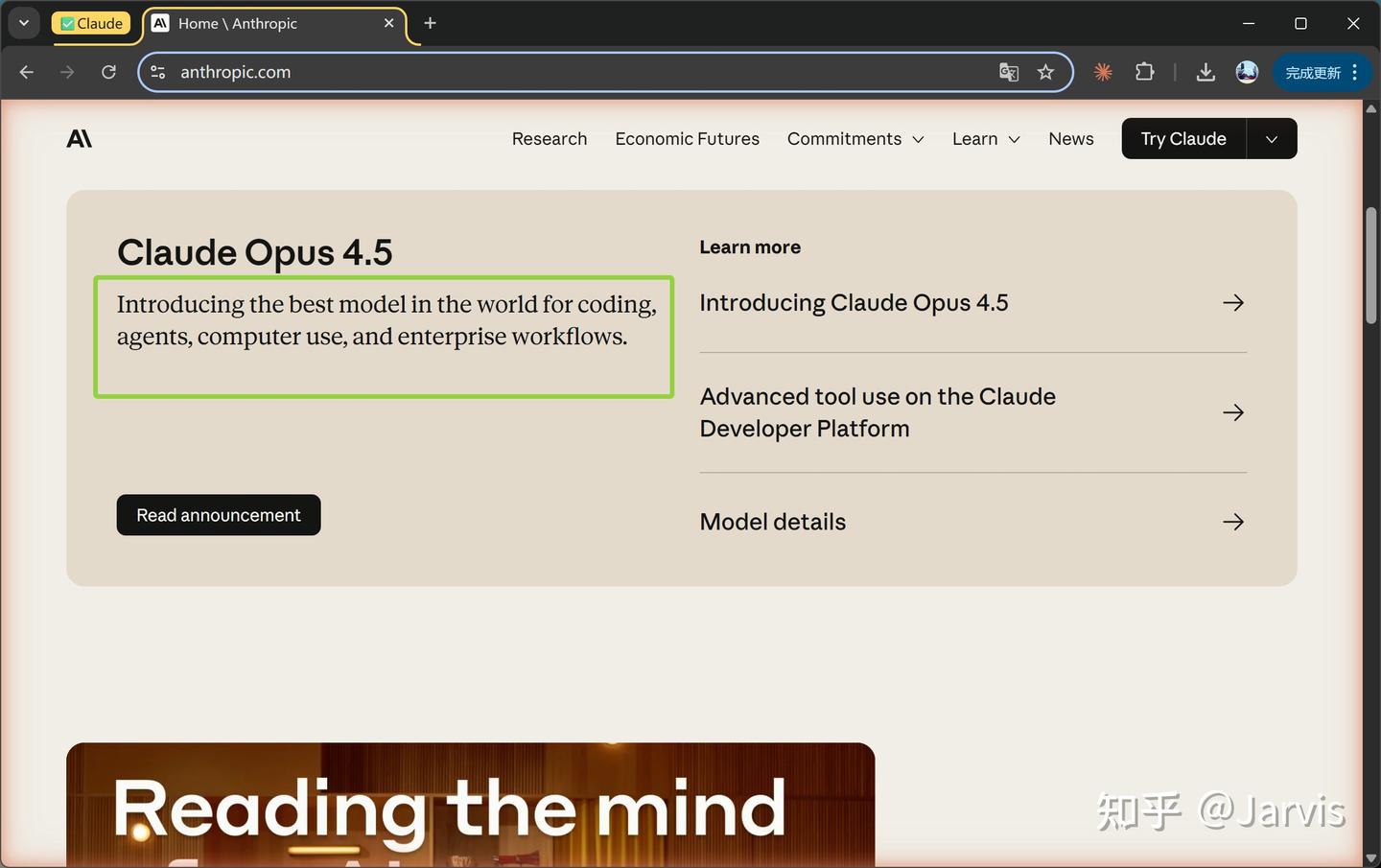Open the profile avatar in browser toolbar

pos(1247,72)
